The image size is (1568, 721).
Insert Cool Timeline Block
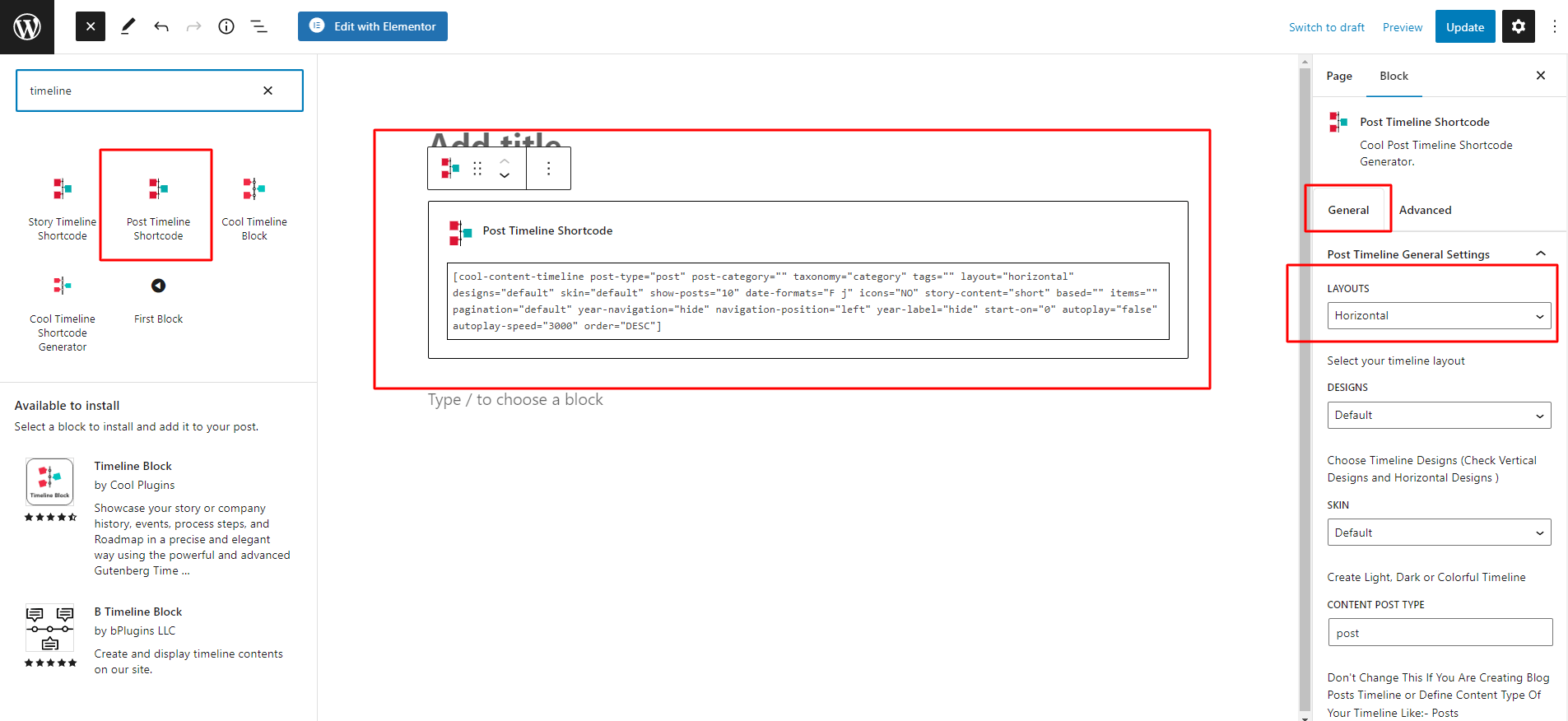coord(254,206)
